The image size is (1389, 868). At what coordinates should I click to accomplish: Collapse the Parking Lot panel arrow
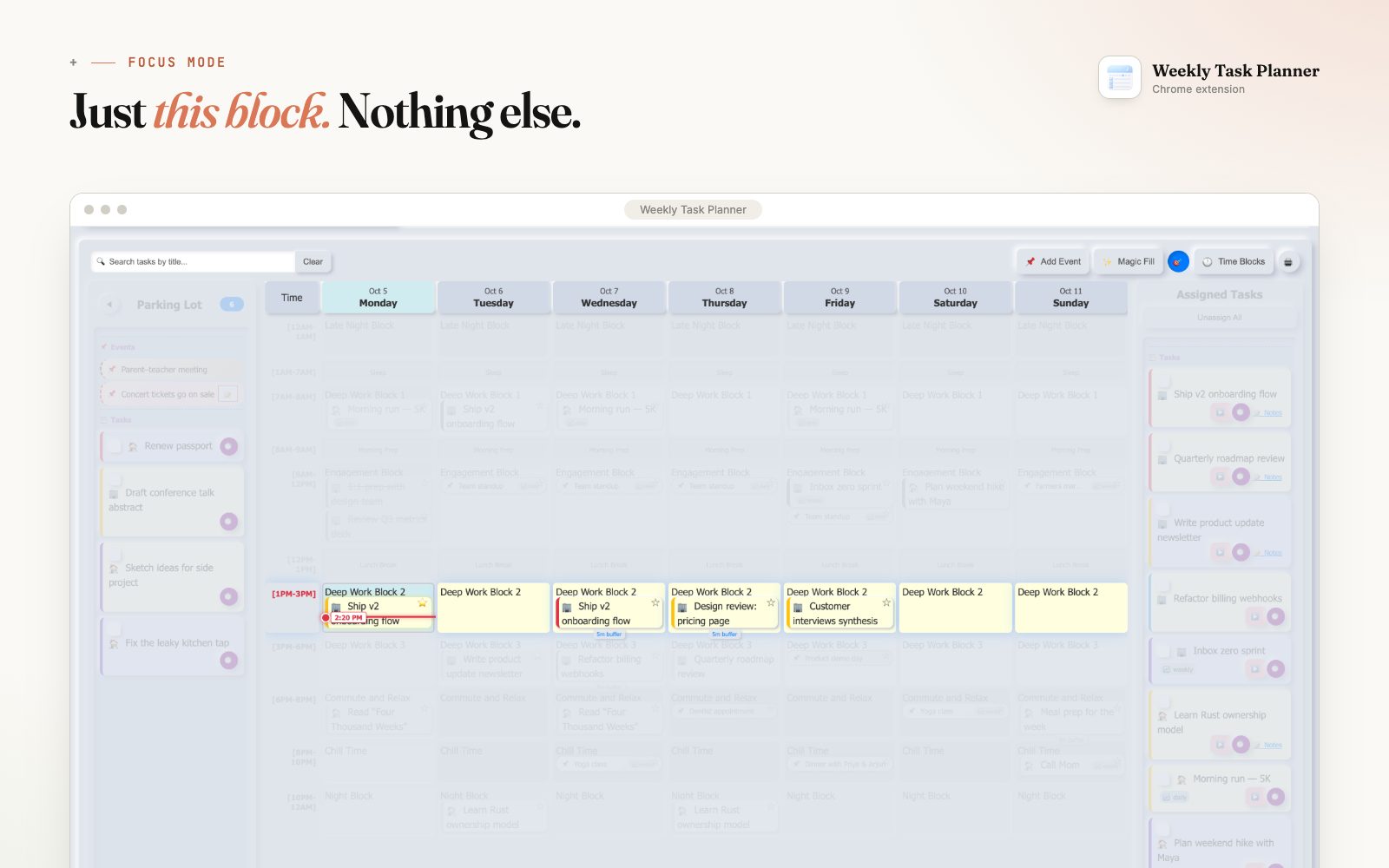pos(109,305)
